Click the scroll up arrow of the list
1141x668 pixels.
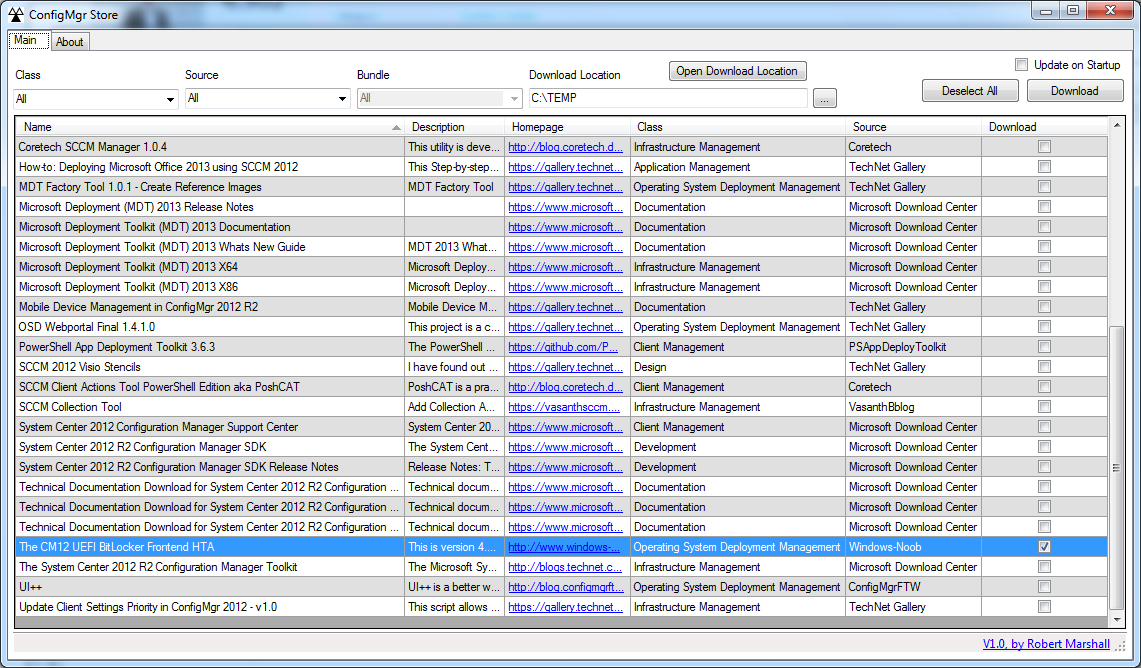(1116, 126)
